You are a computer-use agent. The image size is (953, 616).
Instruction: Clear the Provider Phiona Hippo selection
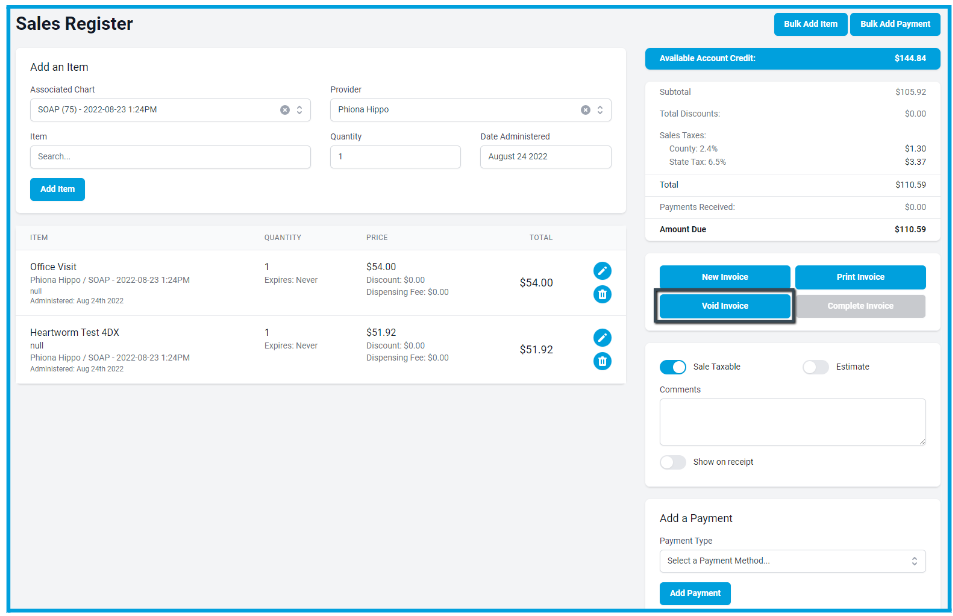coord(585,110)
